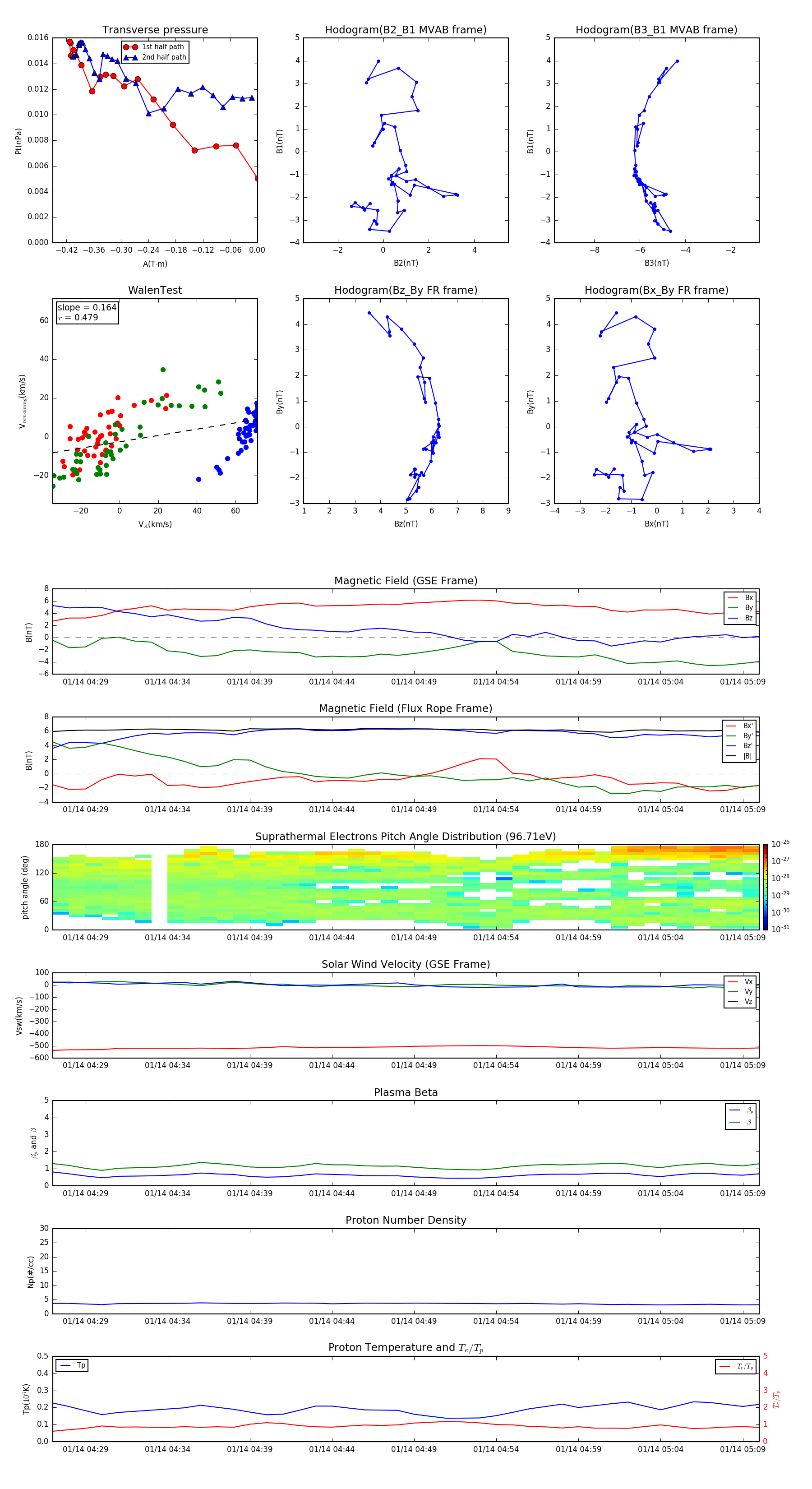Image resolution: width=812 pixels, height=1489 pixels.
Task: Click the red 'Te/Tp' right axis label
Action: pyautogui.click(x=776, y=1399)
